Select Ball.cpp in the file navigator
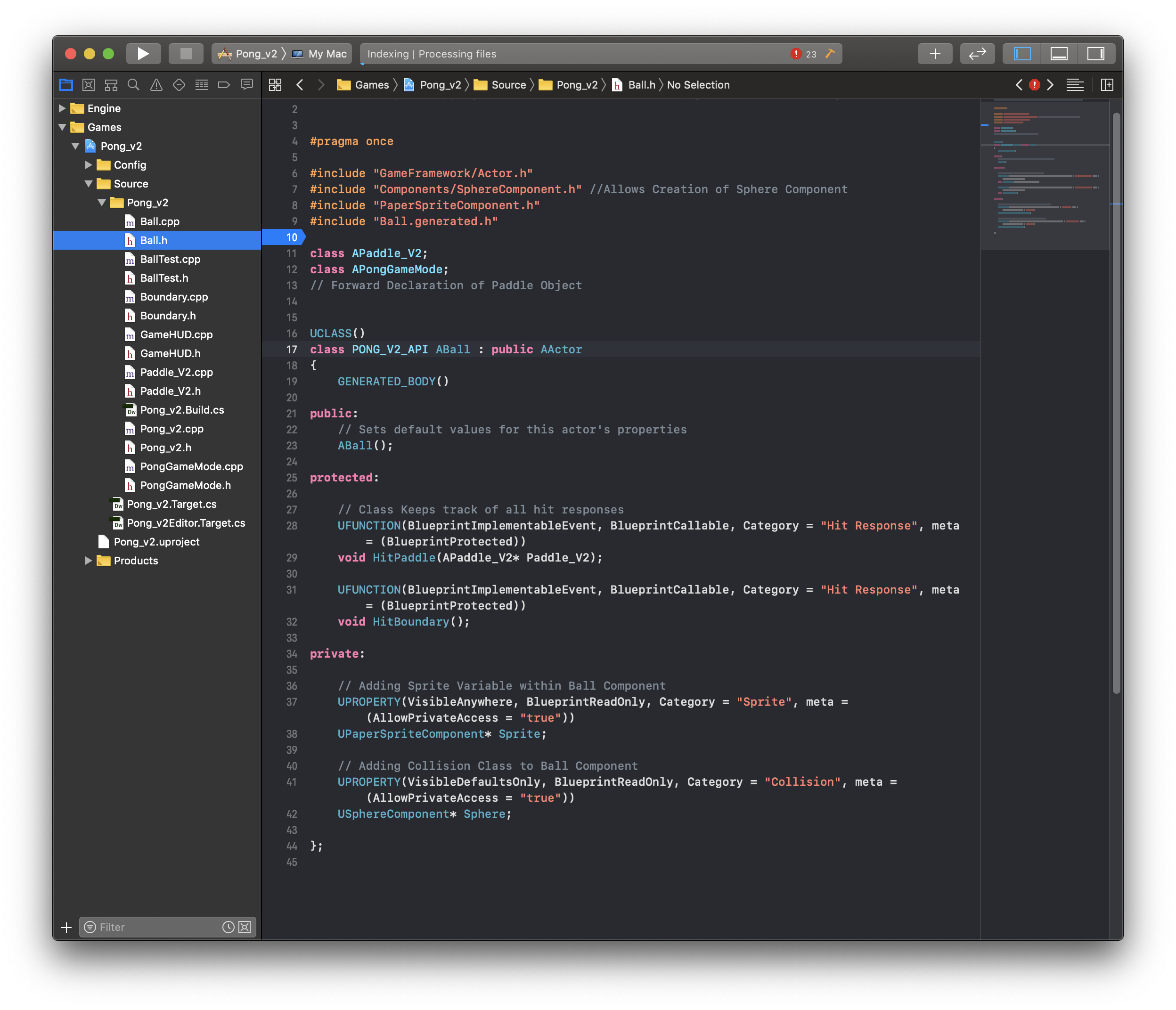The height and width of the screenshot is (1010, 1176). [x=160, y=222]
